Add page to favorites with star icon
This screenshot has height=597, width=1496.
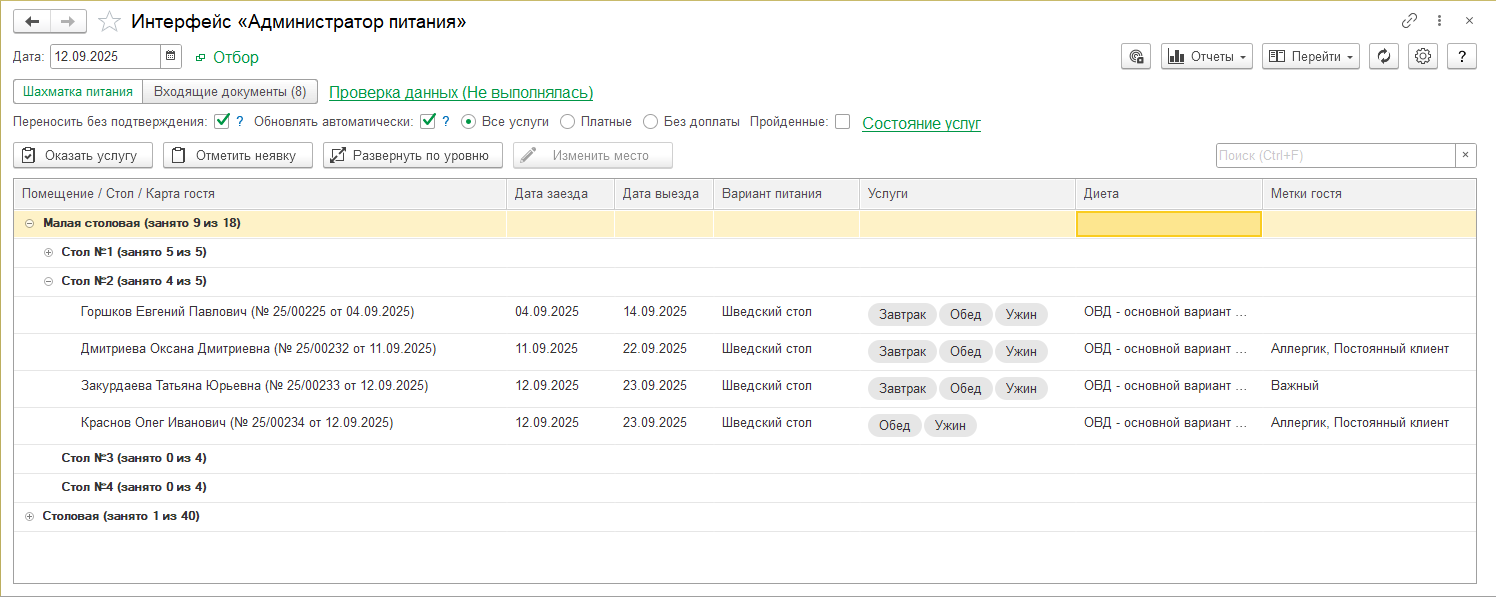110,21
